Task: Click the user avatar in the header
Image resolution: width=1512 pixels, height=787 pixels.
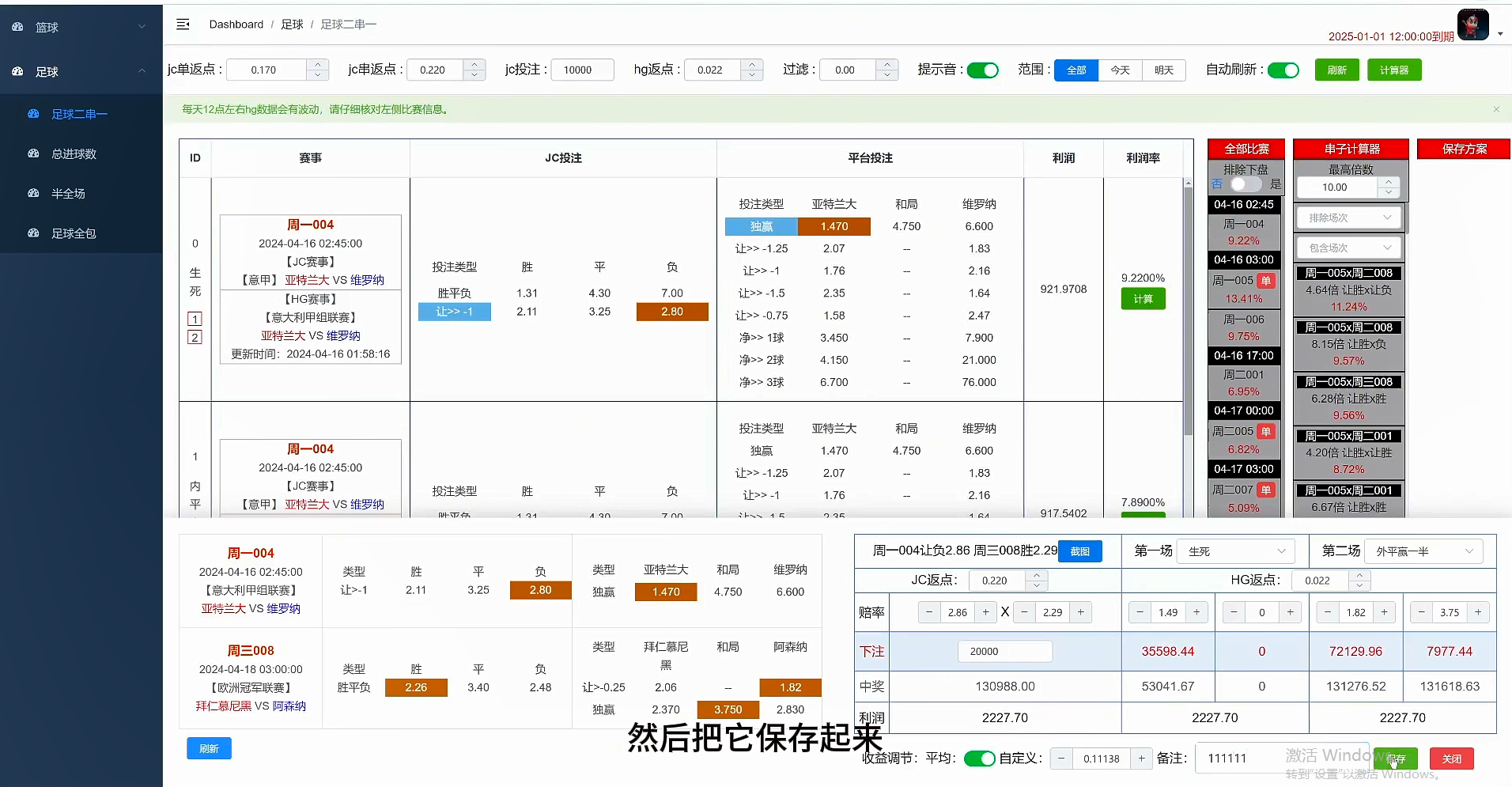Action: (1472, 25)
